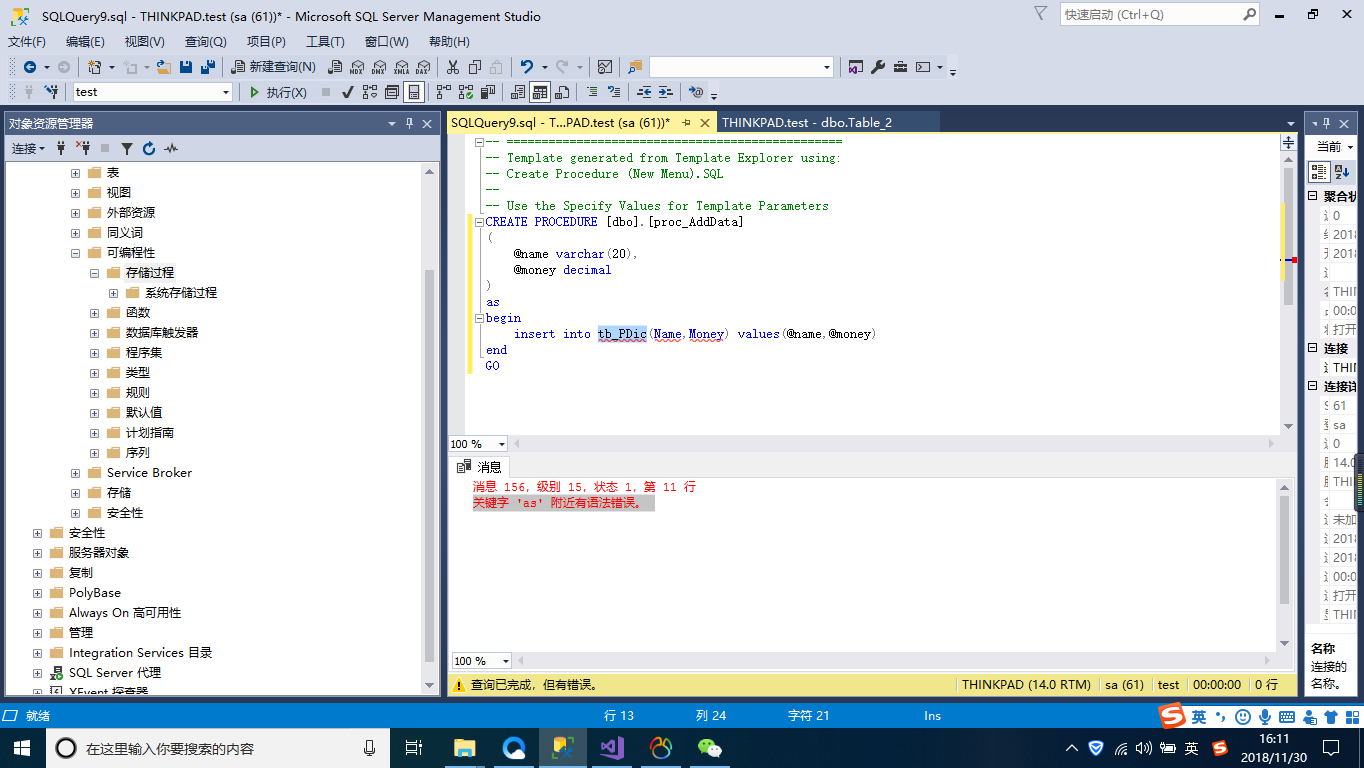This screenshot has height=768, width=1364.
Task: Switch output to Results to Grid
Action: coord(540,92)
